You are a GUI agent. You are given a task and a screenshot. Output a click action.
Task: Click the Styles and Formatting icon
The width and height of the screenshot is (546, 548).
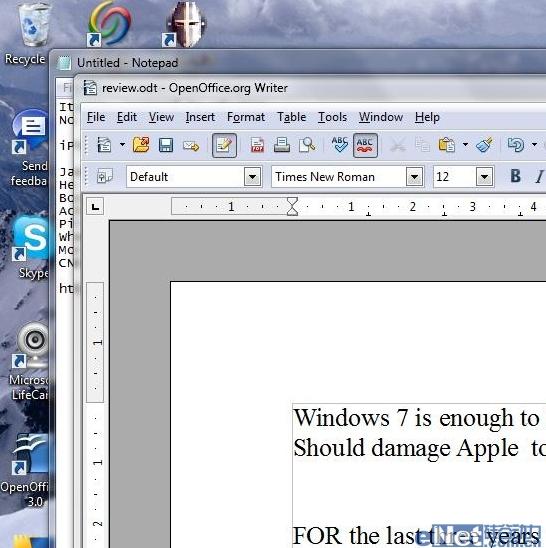(x=105, y=176)
